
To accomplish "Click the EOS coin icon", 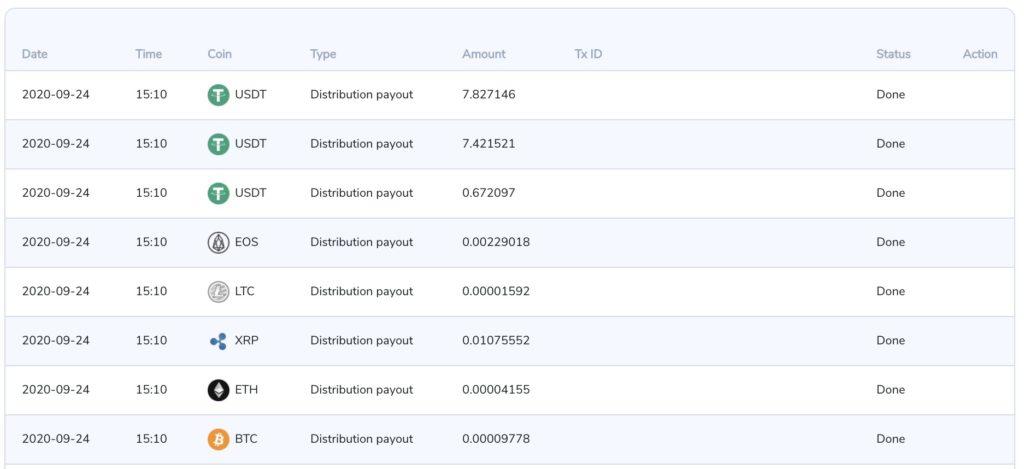I will pos(218,242).
